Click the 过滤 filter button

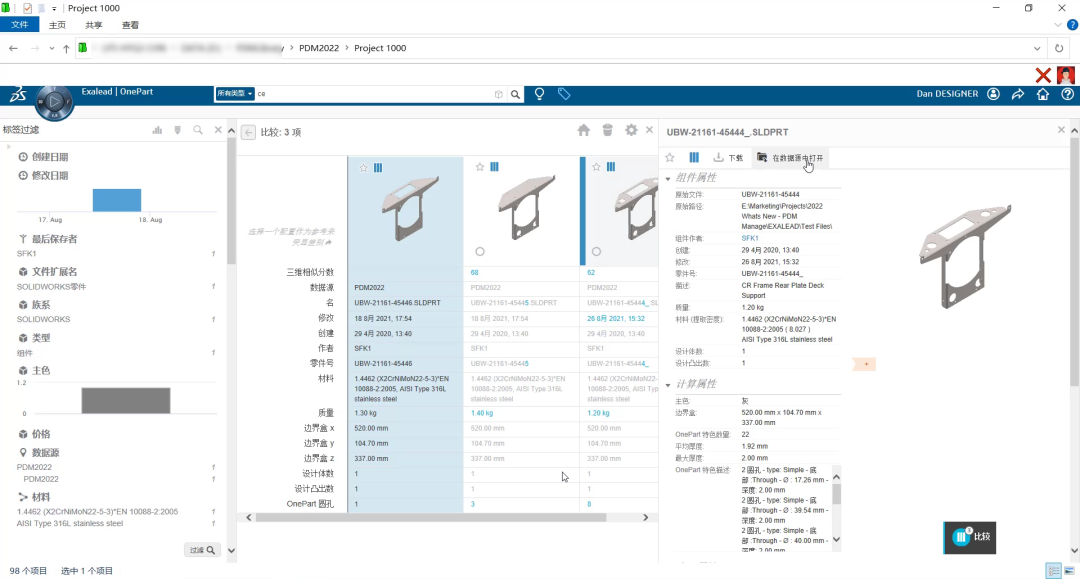click(x=202, y=550)
